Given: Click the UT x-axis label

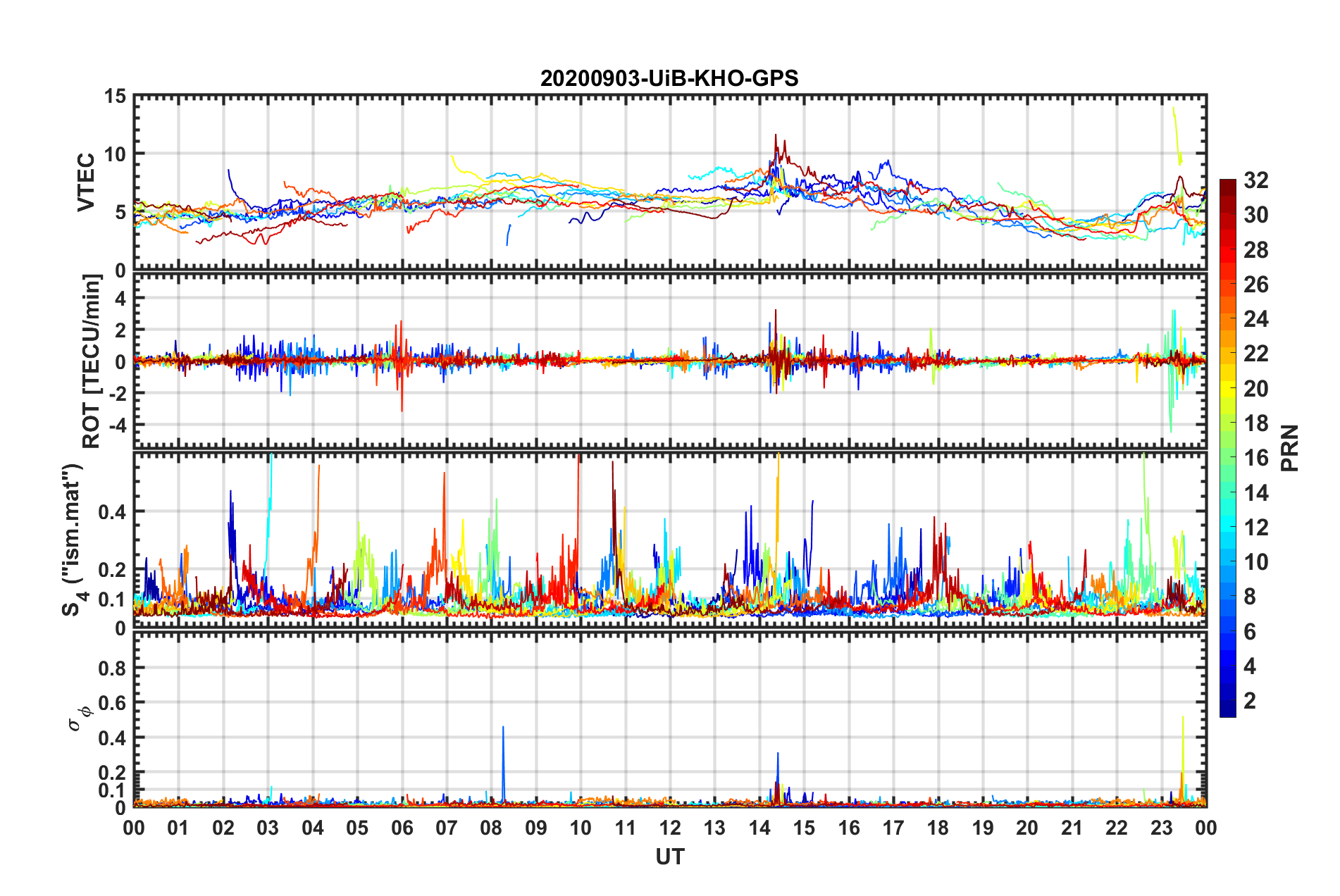Looking at the screenshot, I should point(669,857).
